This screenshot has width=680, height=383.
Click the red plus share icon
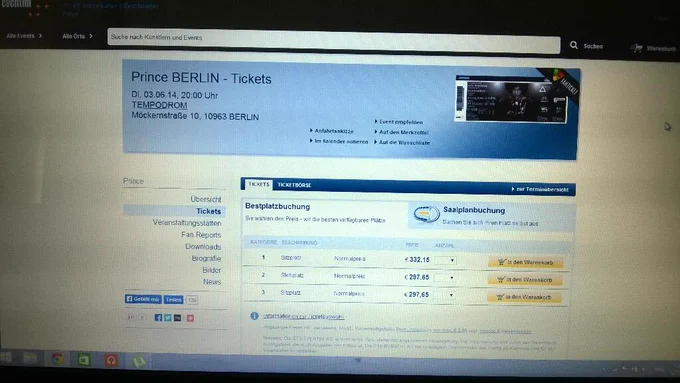click(x=190, y=318)
